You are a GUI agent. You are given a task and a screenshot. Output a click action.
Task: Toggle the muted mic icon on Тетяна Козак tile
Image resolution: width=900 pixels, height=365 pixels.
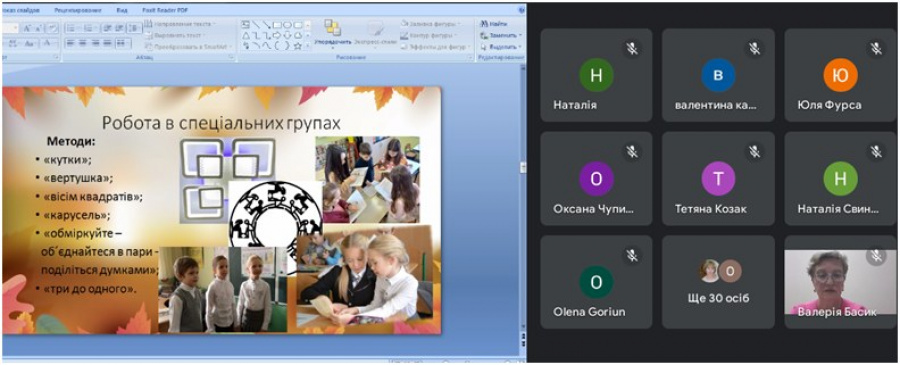pos(754,152)
